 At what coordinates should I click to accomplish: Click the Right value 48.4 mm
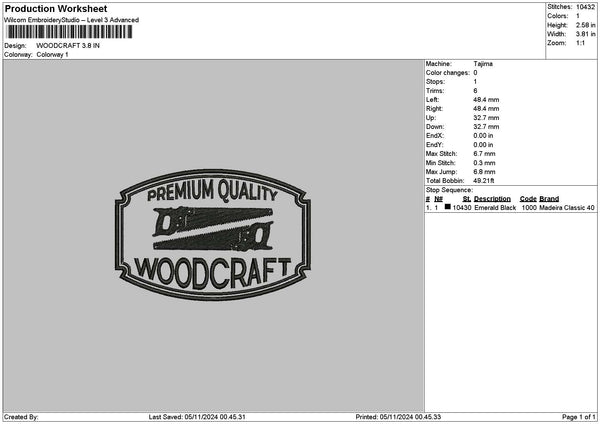click(486, 109)
